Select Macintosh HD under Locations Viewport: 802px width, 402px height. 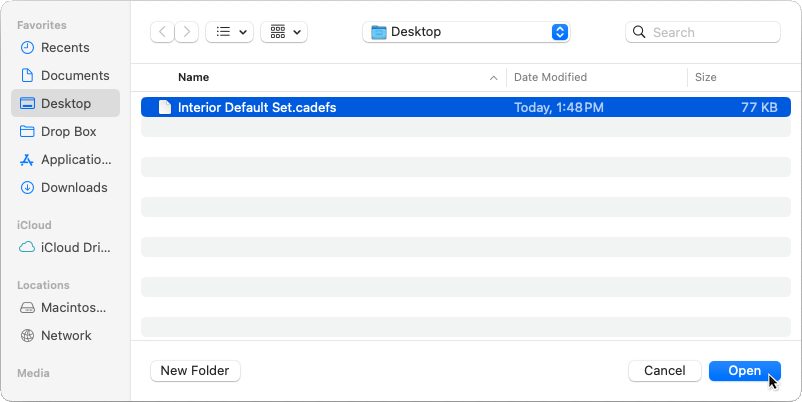[x=65, y=307]
